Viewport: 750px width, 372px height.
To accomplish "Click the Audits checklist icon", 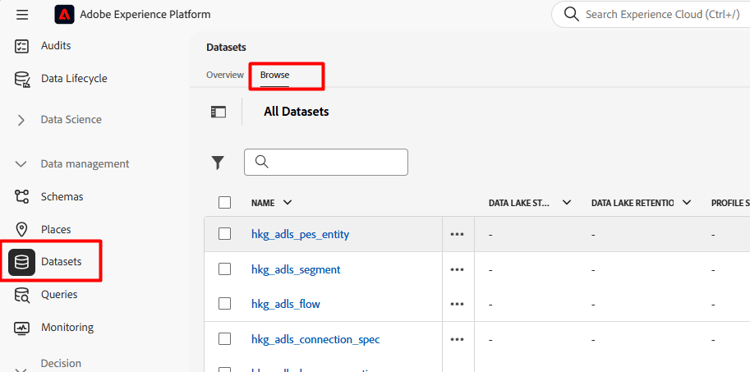I will tap(22, 46).
